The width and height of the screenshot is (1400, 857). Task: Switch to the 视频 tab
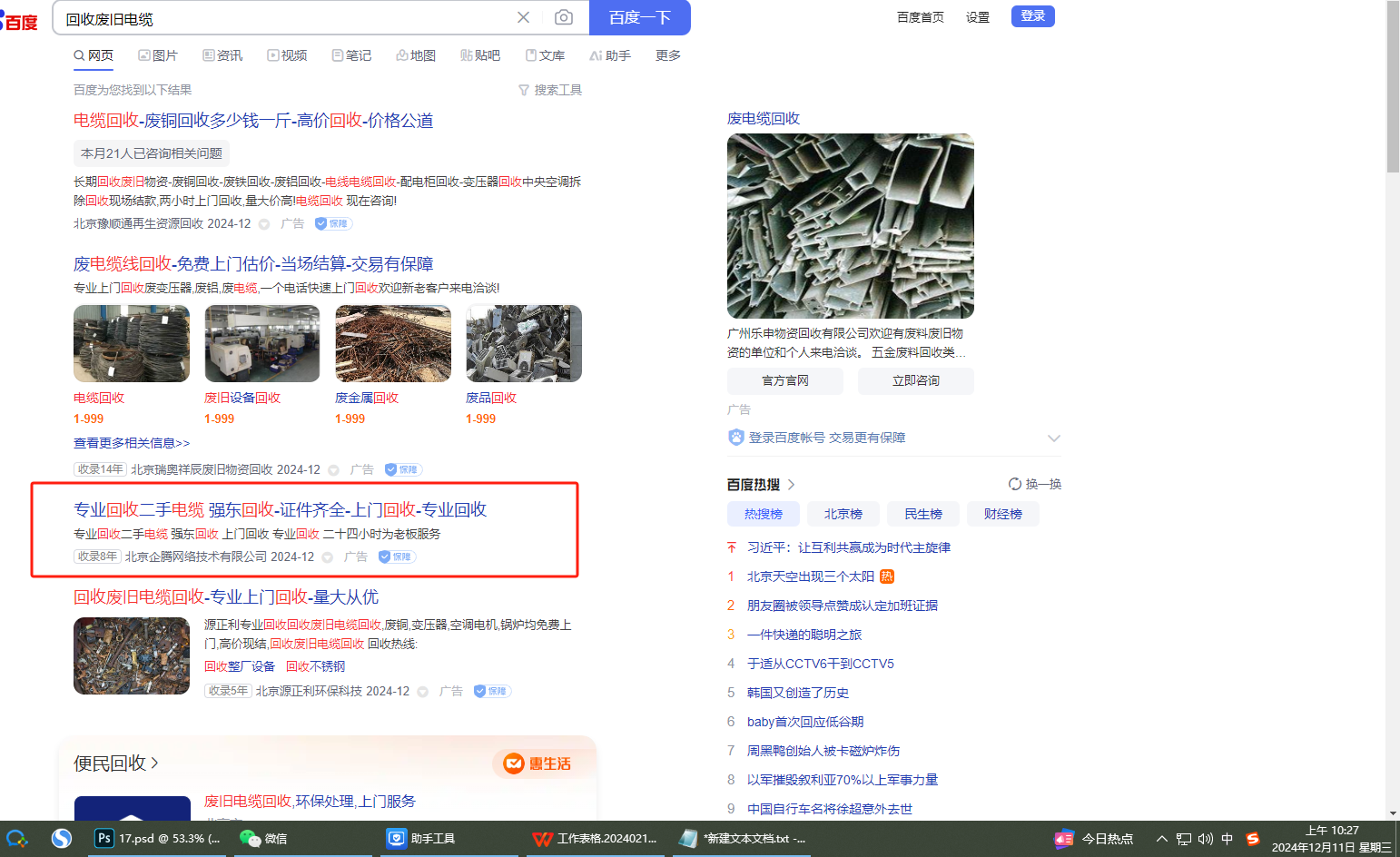287,55
